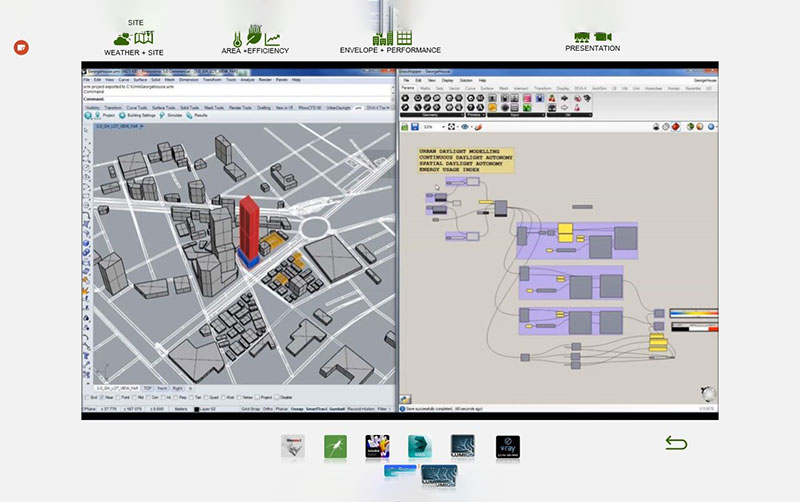Click the green return arrow icon
Image resolution: width=800 pixels, height=502 pixels.
676,442
